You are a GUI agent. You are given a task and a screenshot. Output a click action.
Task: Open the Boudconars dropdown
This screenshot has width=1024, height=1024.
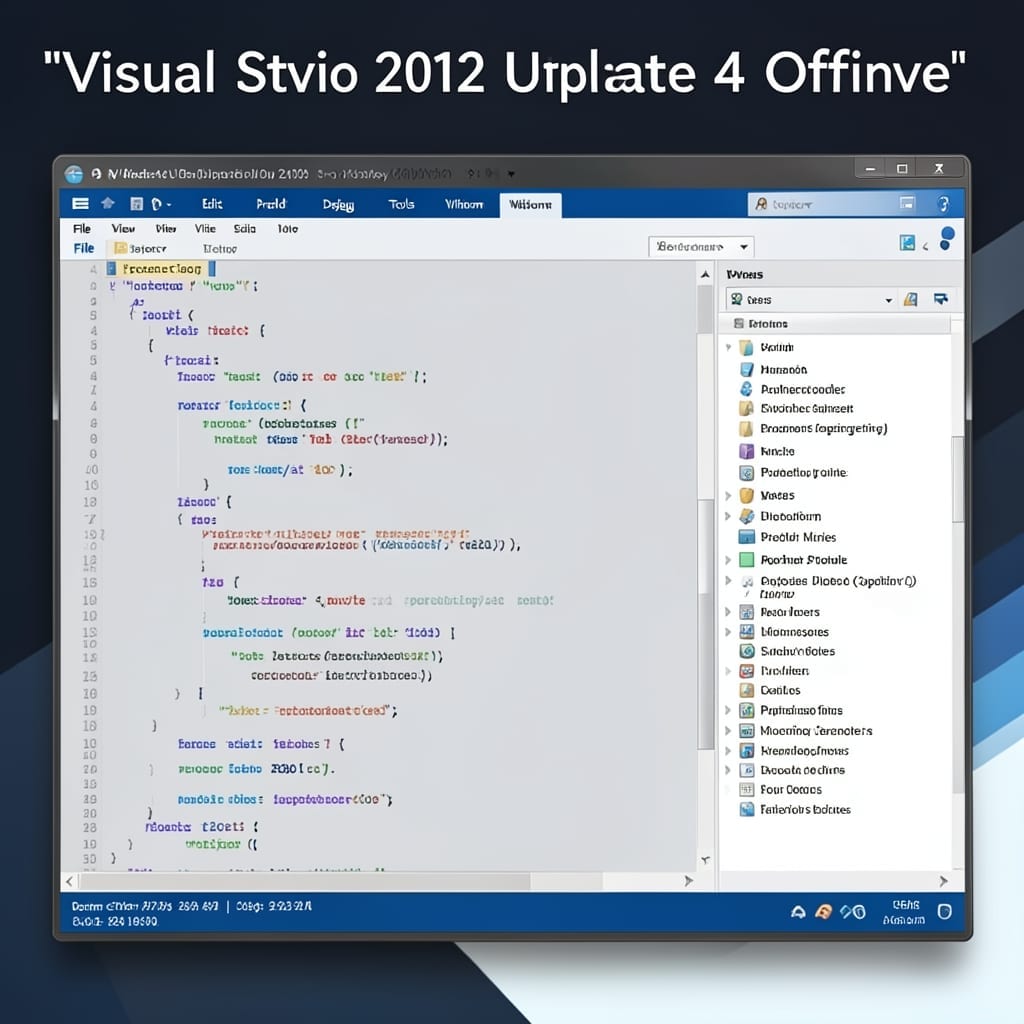[701, 247]
